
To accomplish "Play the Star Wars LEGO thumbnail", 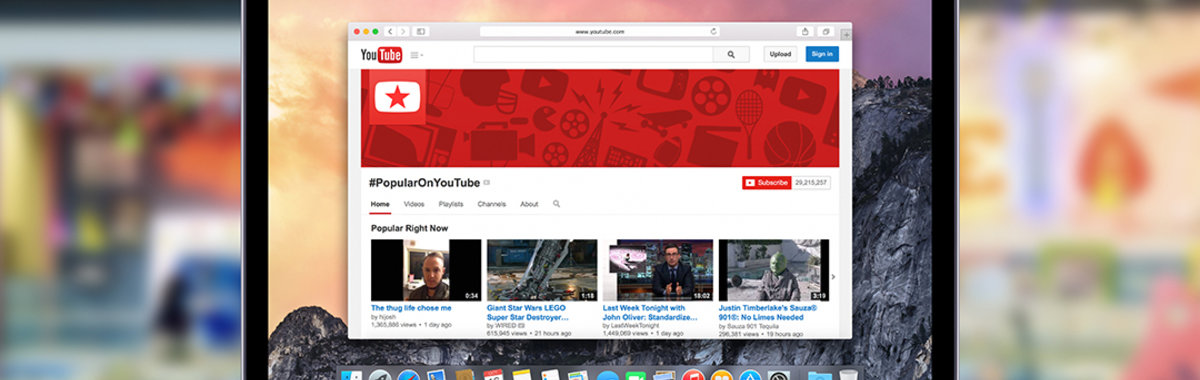I will pyautogui.click(x=542, y=270).
